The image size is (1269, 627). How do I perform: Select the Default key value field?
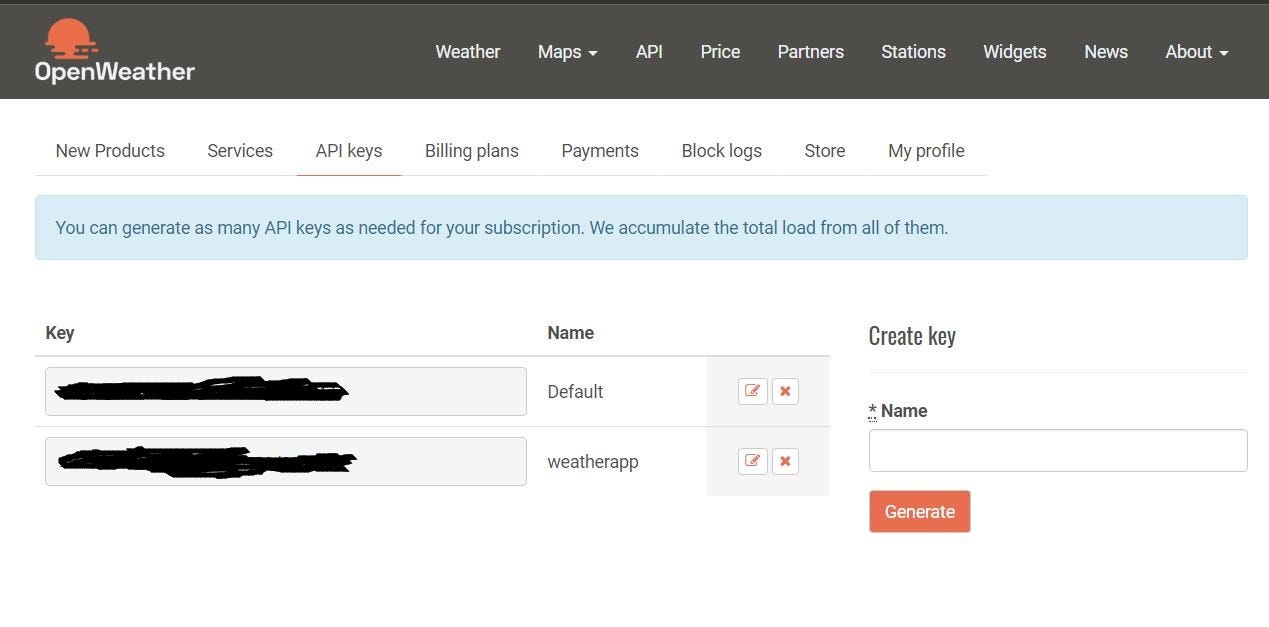[x=285, y=391]
